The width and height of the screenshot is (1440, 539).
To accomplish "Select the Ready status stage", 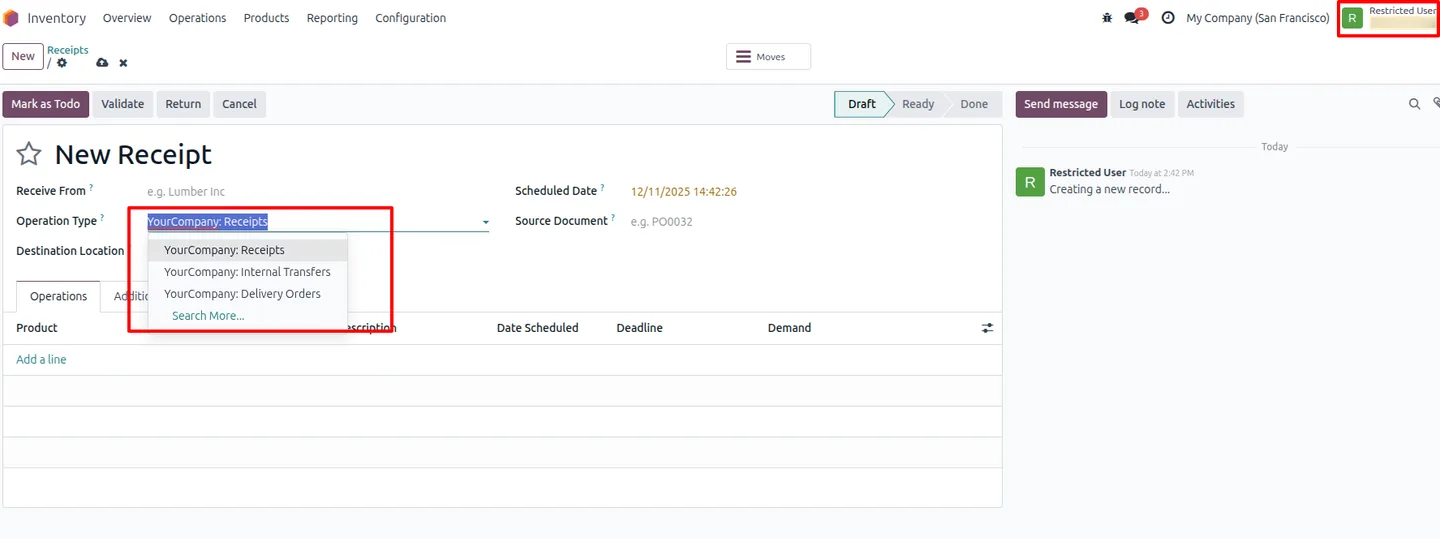I will pos(918,104).
